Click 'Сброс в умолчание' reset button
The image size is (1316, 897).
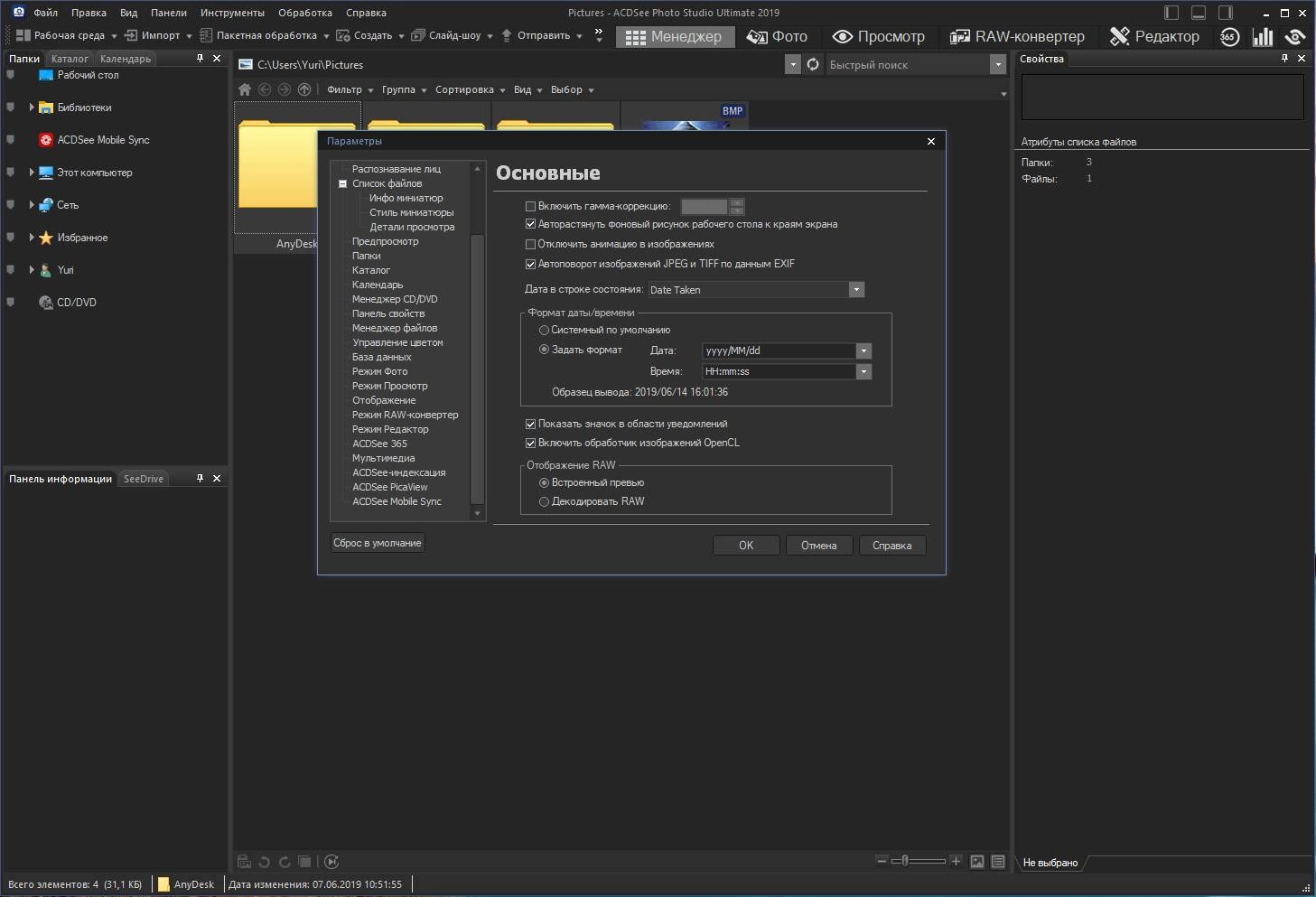click(378, 543)
